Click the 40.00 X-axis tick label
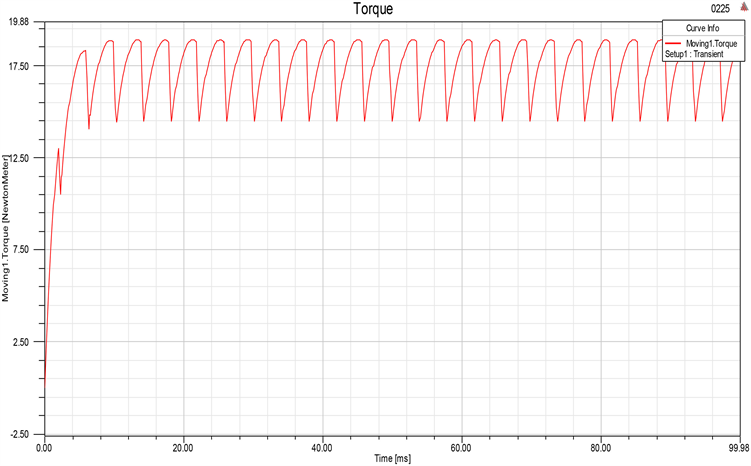 coord(323,448)
